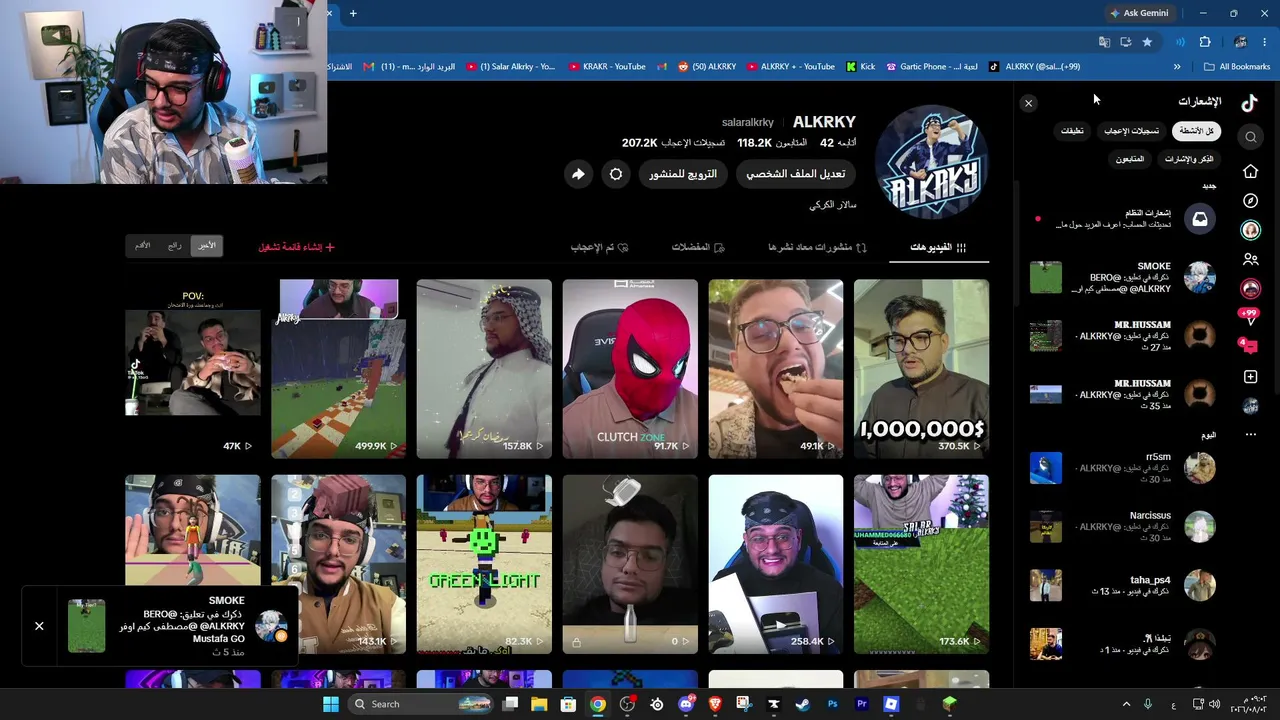The width and height of the screenshot is (1280, 720).
Task: Open File Explorer from the taskbar
Action: pos(539,704)
